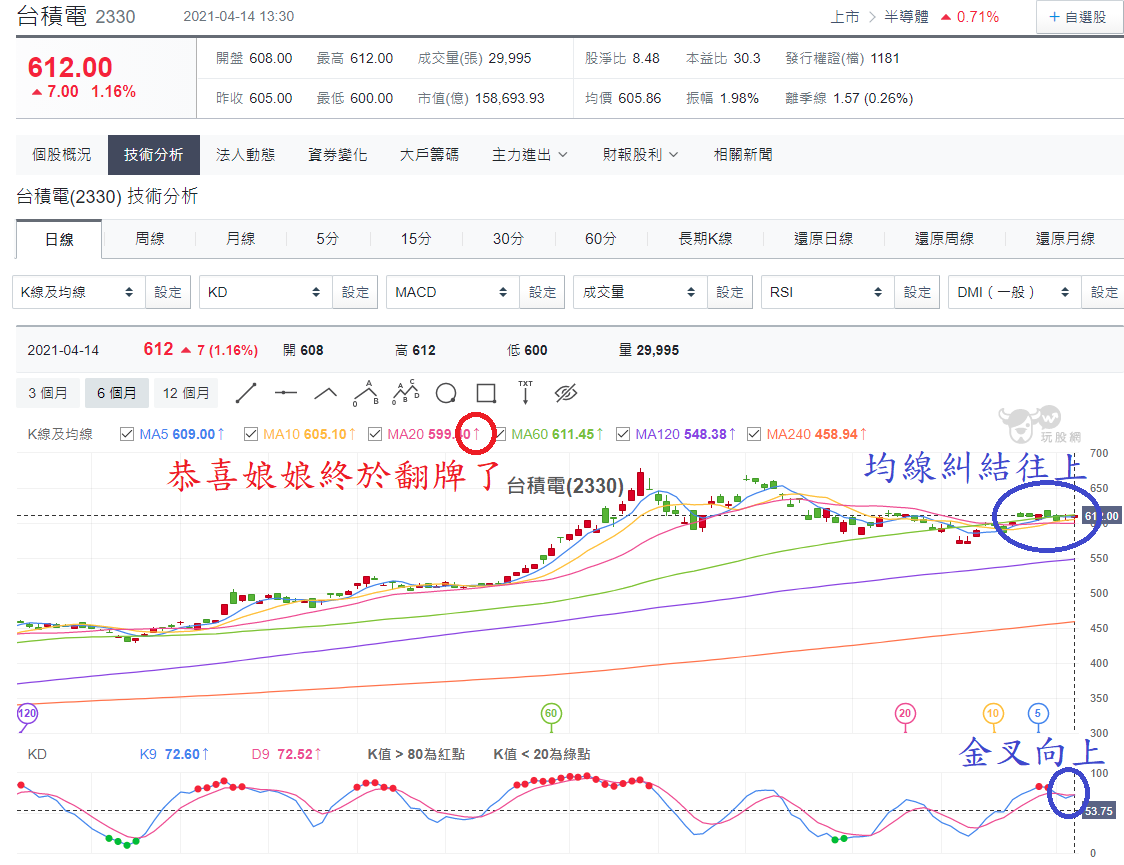Open the 半導體 category link

906,17
